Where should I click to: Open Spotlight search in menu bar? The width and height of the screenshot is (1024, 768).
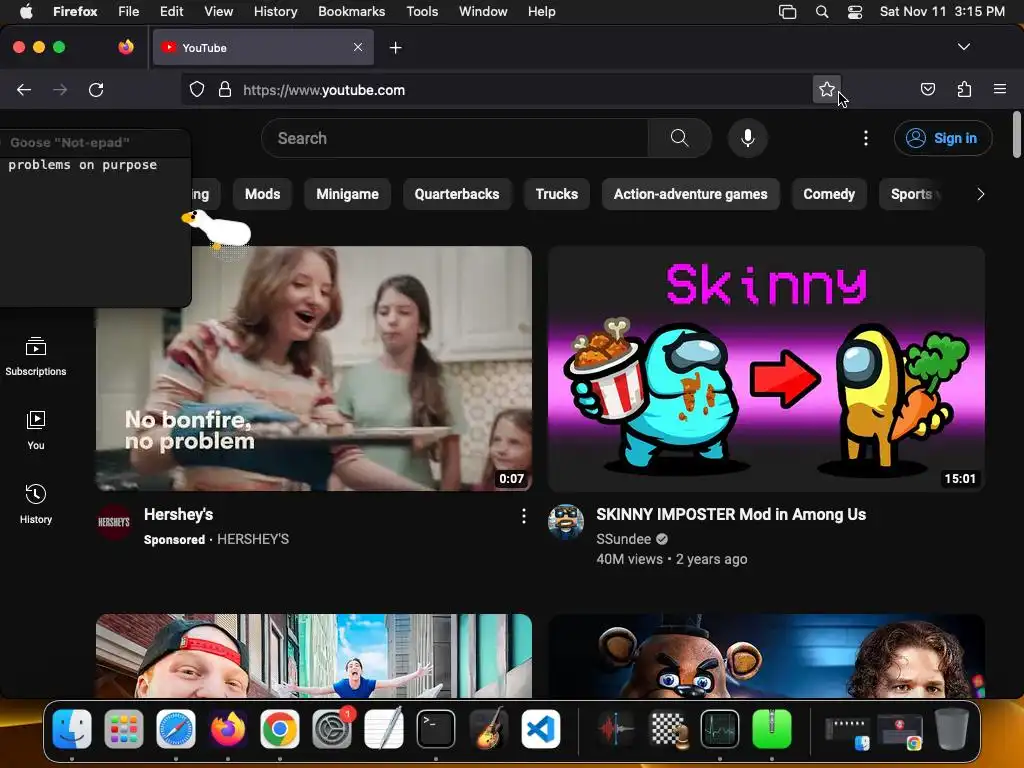point(822,11)
